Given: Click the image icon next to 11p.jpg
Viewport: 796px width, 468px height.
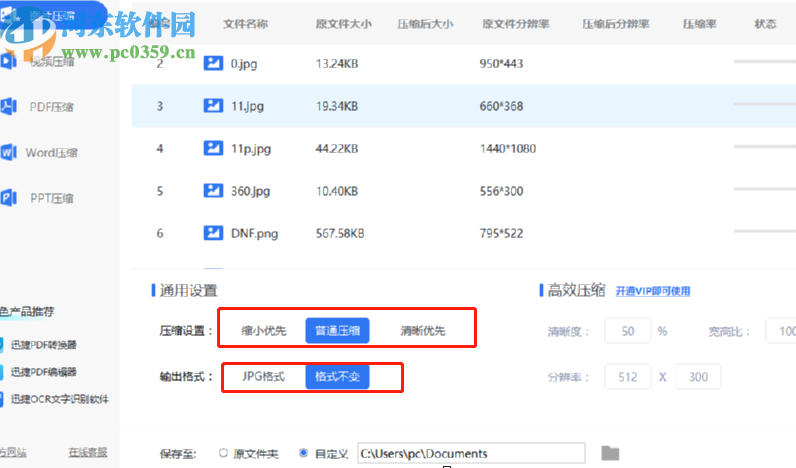Looking at the screenshot, I should [213, 148].
